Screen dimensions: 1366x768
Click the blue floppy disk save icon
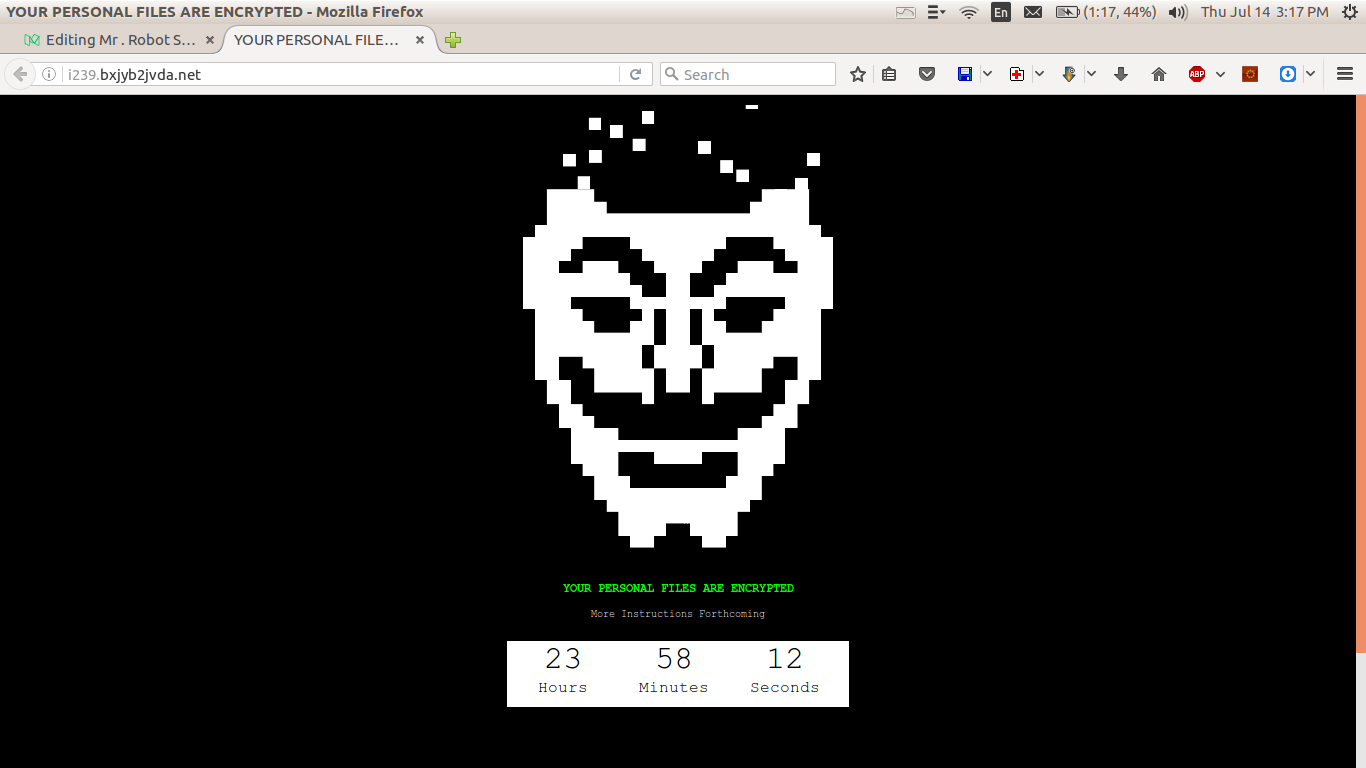965,74
